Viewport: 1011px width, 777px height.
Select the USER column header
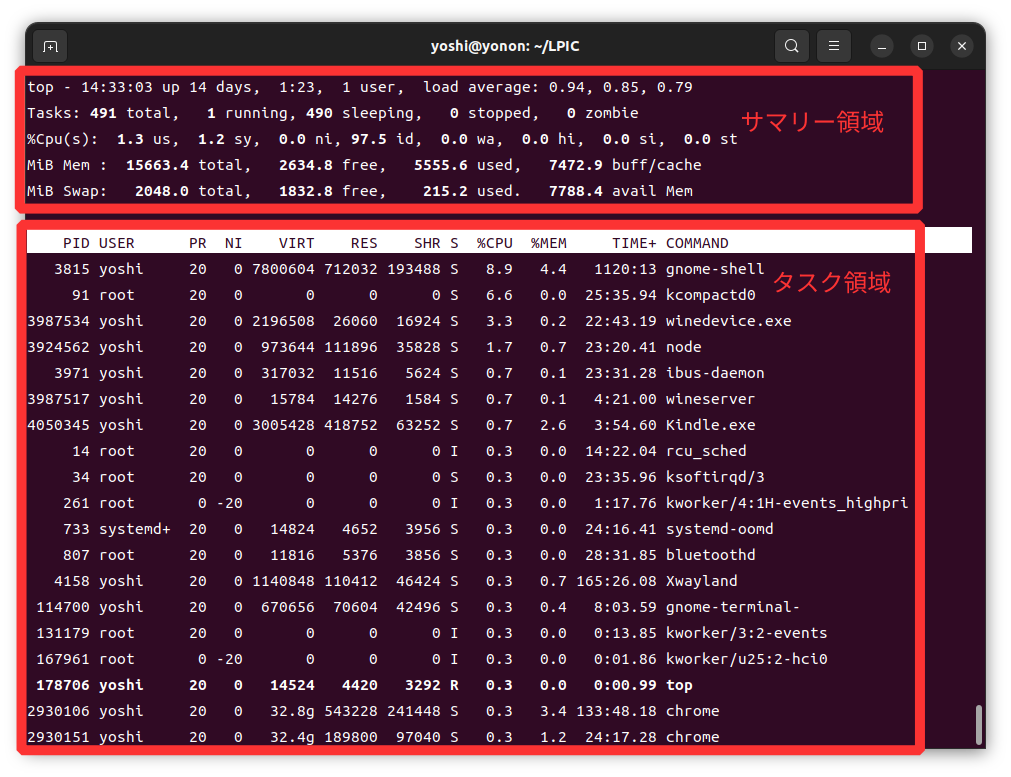[117, 243]
